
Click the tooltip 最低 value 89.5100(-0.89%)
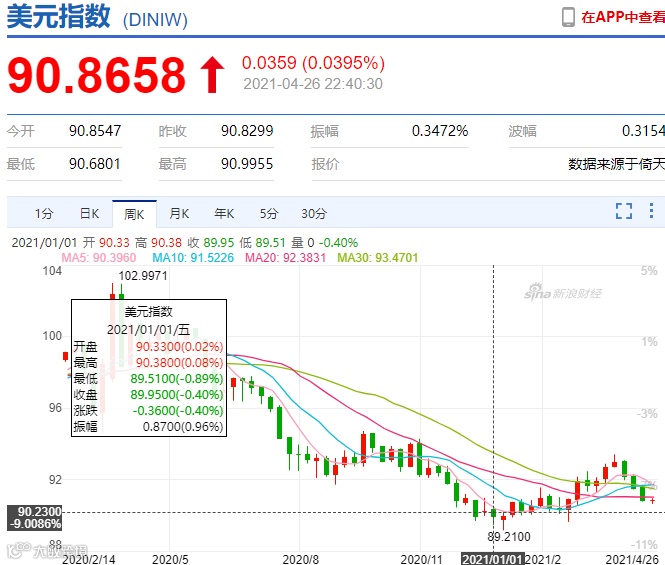point(177,378)
